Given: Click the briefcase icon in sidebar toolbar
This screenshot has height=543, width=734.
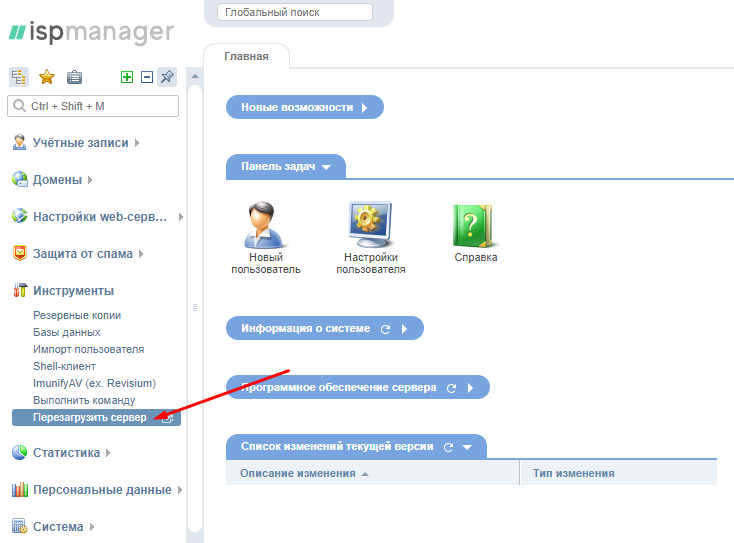Looking at the screenshot, I should pos(74,77).
